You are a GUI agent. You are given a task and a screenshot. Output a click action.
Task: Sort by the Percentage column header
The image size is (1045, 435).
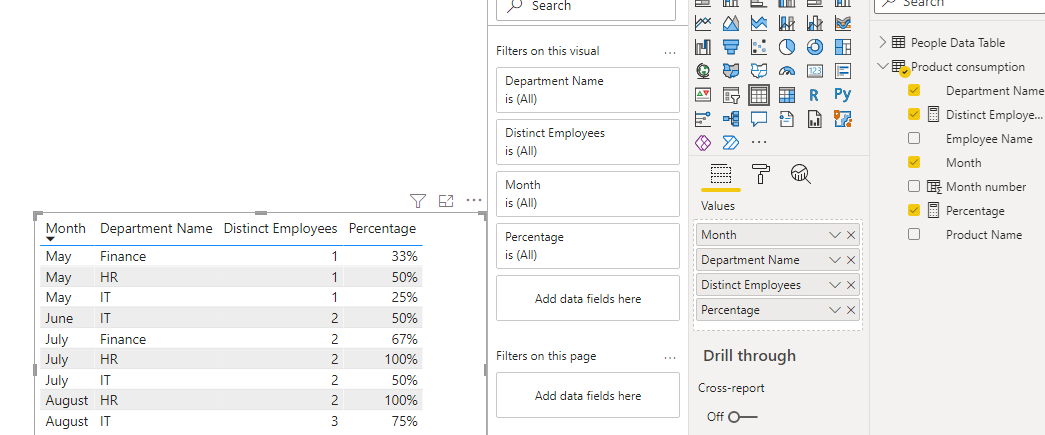coord(383,228)
